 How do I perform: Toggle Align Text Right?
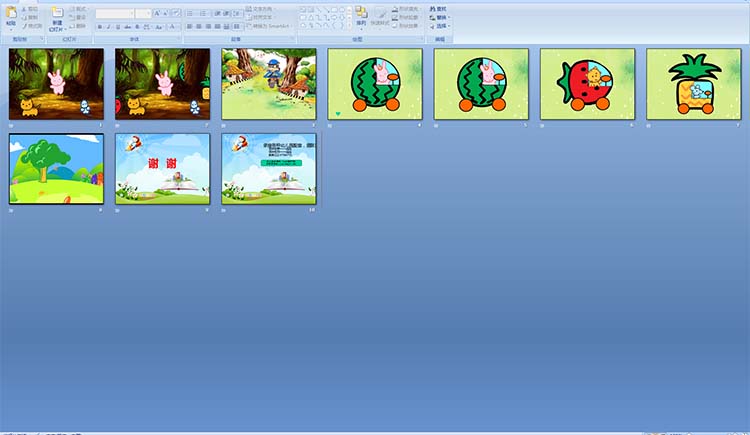(x=208, y=27)
